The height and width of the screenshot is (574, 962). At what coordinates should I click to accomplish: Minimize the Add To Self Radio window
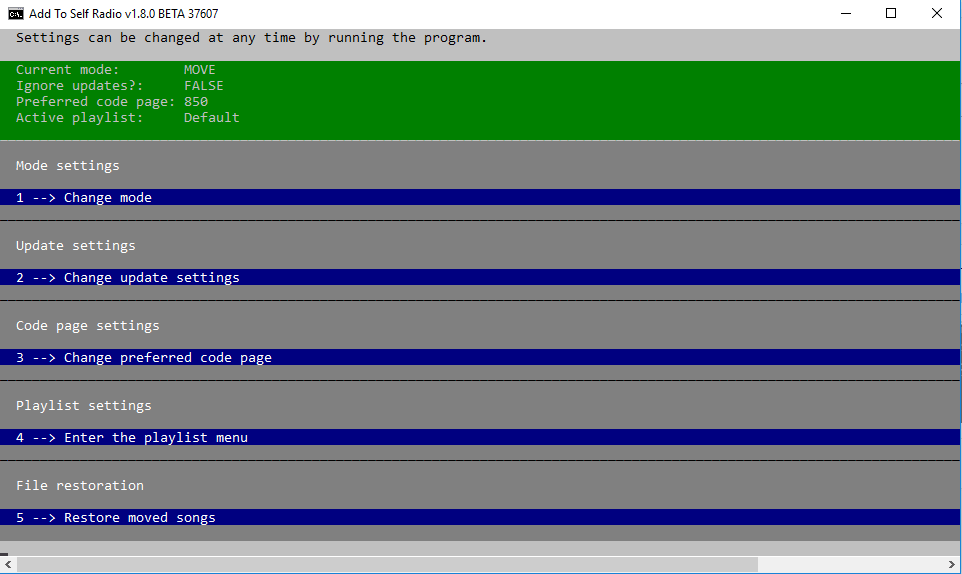pyautogui.click(x=845, y=14)
